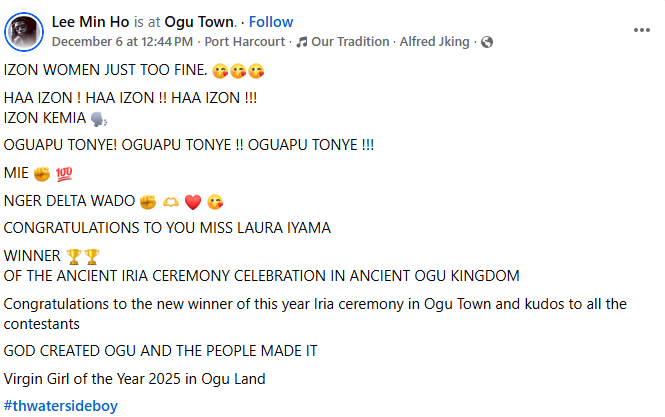The height and width of the screenshot is (417, 665).
Task: Click the kissing face emojis after TOO FINE
Action: coord(240,71)
